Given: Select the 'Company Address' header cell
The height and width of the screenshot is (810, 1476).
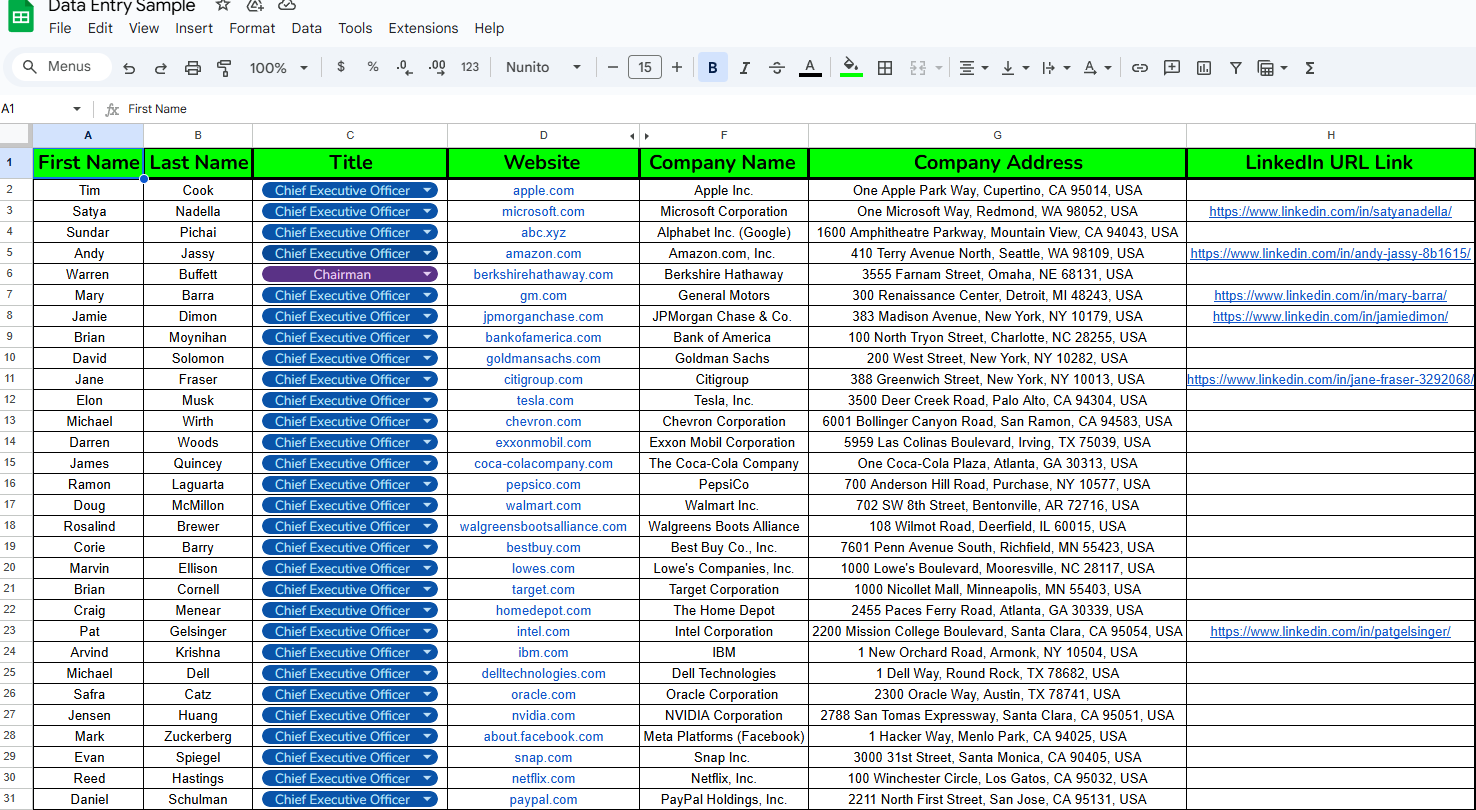Looking at the screenshot, I should point(997,163).
